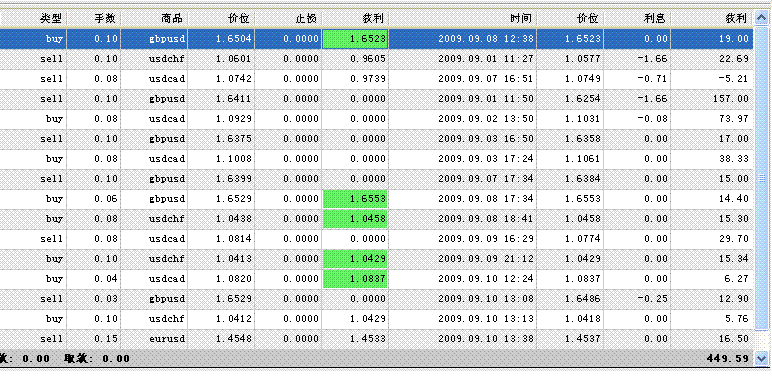Click the take-profit value 1.4533
This screenshot has height=384, width=772.
368,339
